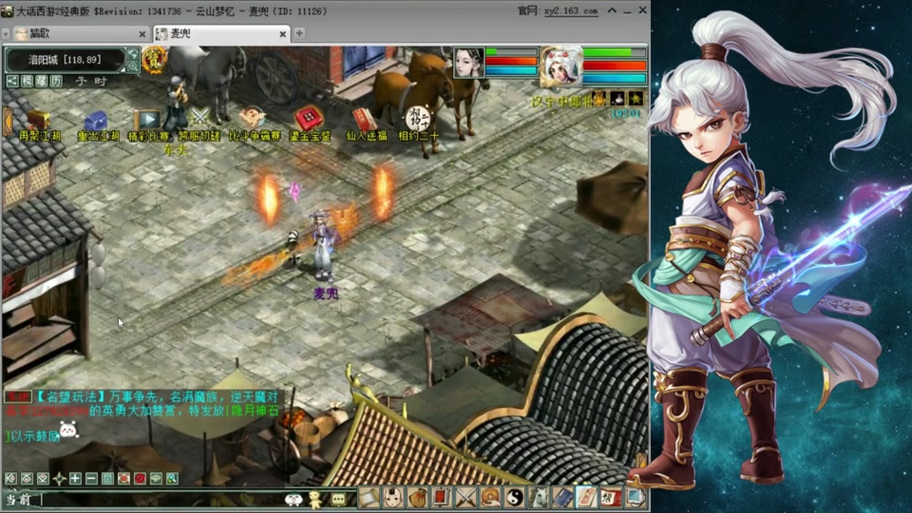
Task: Click the up-arrow collapse button in title bar
Action: point(612,10)
